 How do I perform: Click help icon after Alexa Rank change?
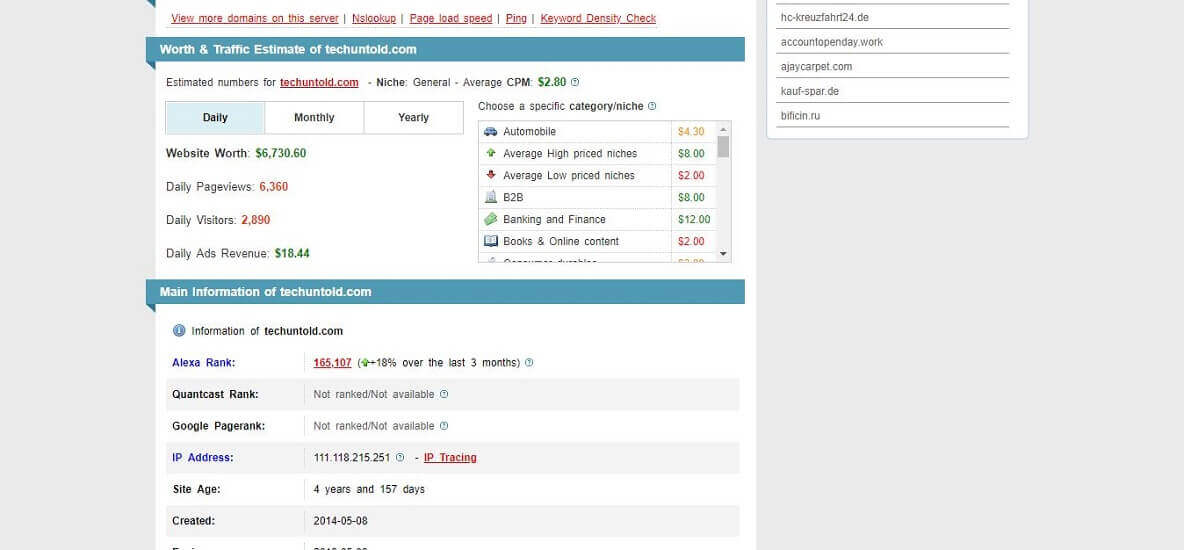pos(529,363)
